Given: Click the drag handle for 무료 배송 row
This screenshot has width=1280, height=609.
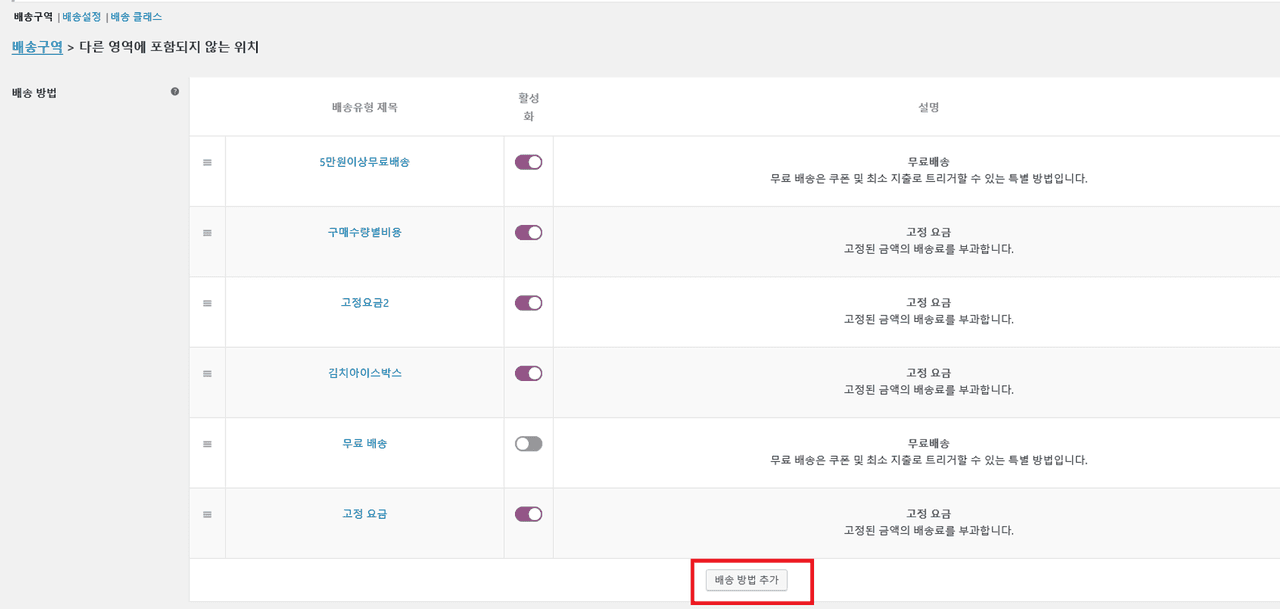Looking at the screenshot, I should tap(207, 444).
